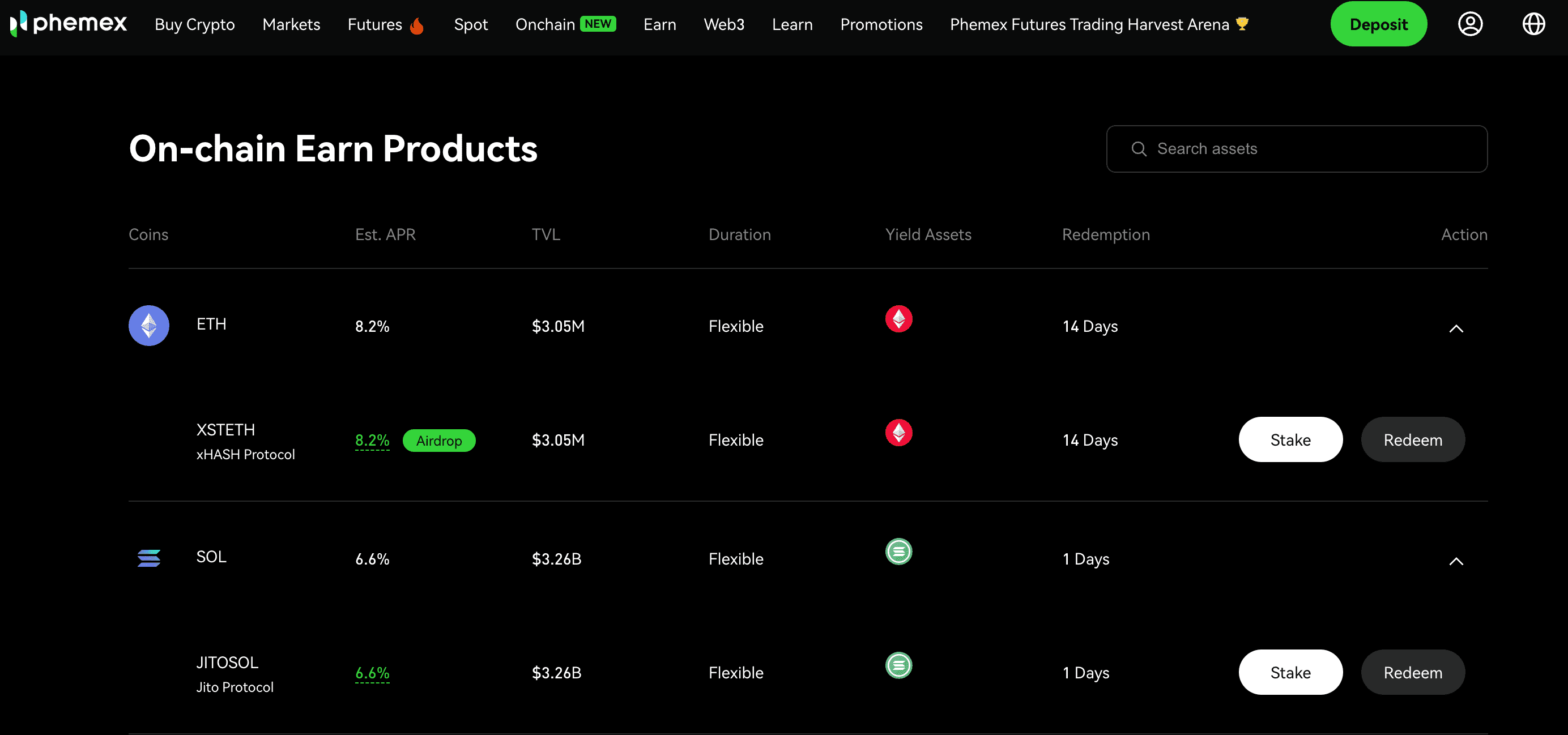Click the Coins column header

148,235
